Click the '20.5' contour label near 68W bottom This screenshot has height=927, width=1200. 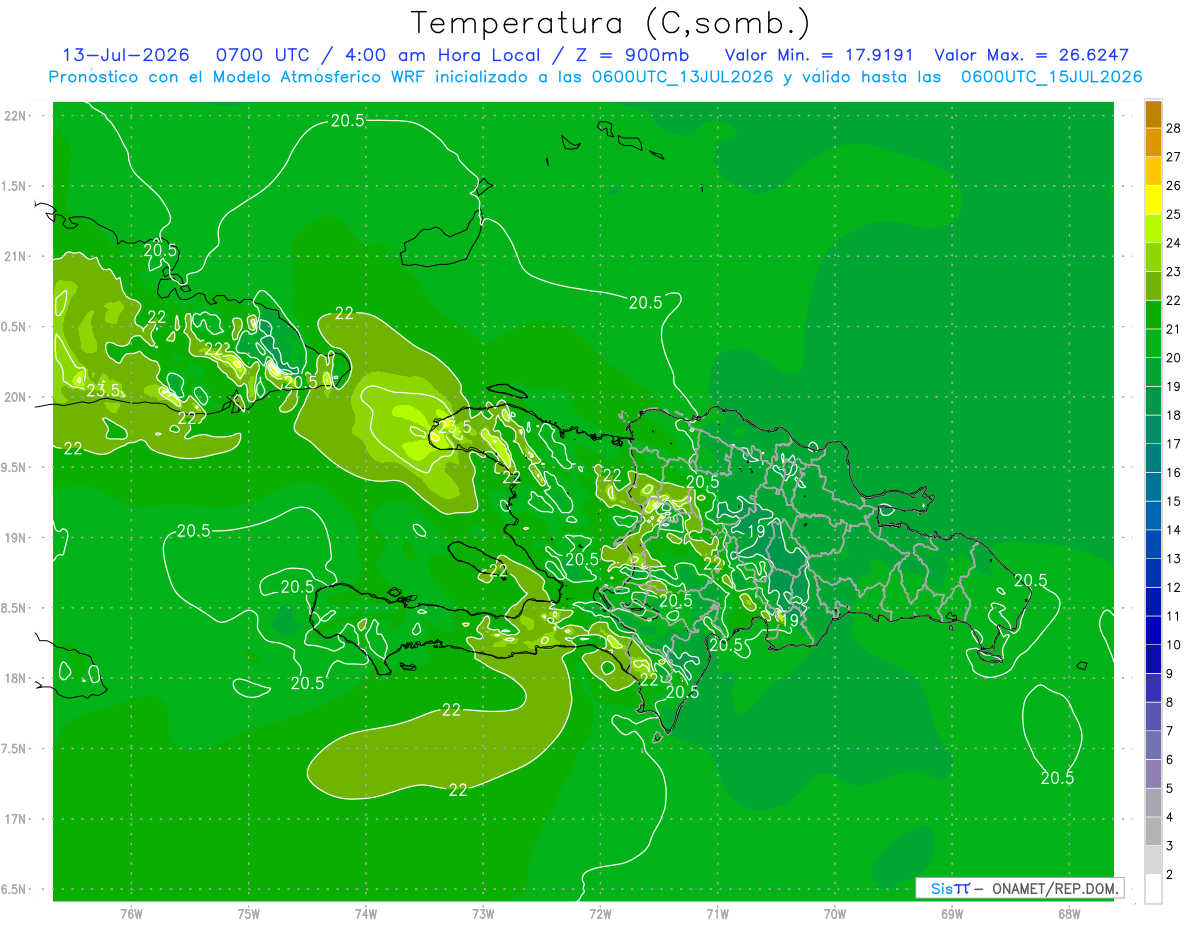1057,777
